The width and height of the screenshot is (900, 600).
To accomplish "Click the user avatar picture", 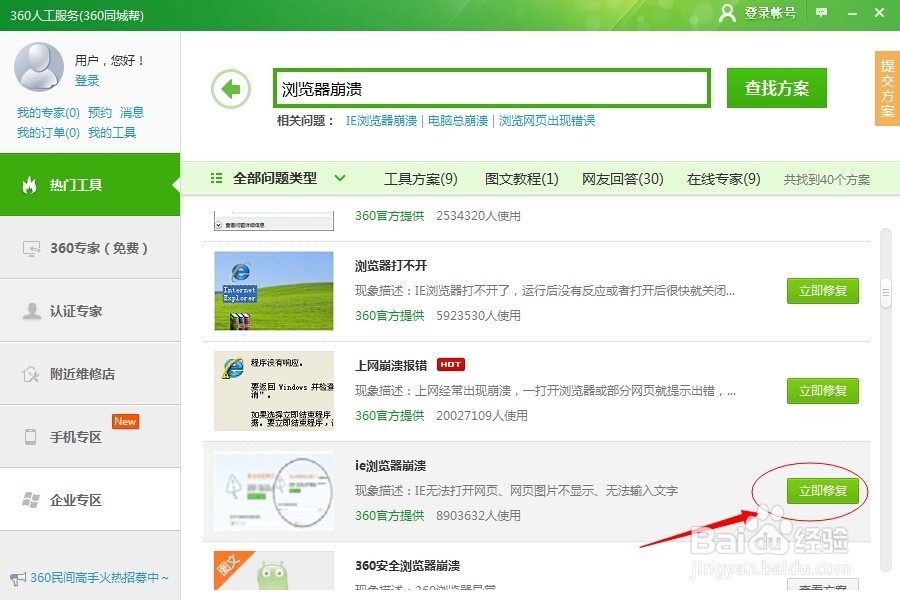I will coord(38,67).
